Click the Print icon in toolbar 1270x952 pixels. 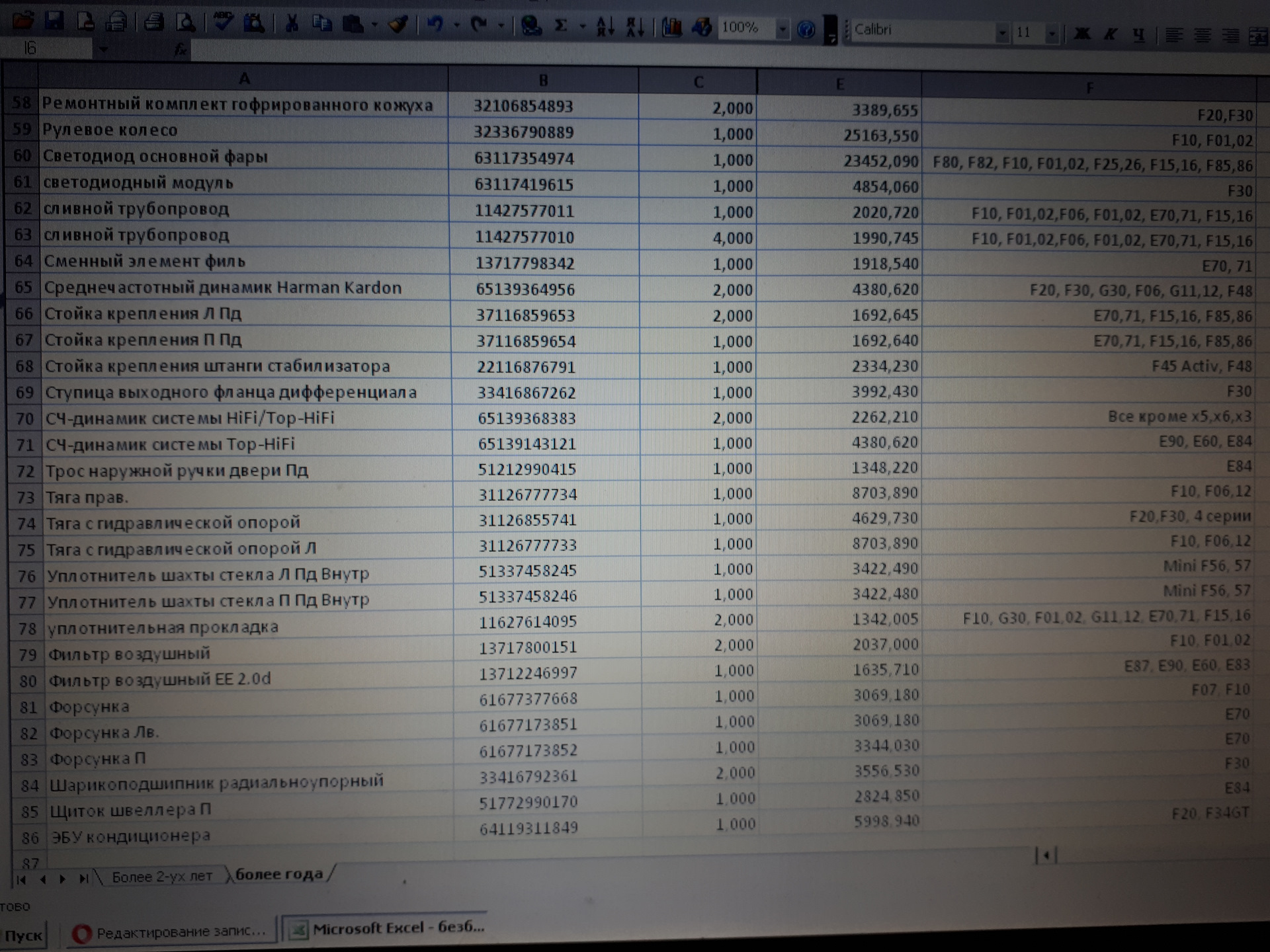pyautogui.click(x=153, y=23)
